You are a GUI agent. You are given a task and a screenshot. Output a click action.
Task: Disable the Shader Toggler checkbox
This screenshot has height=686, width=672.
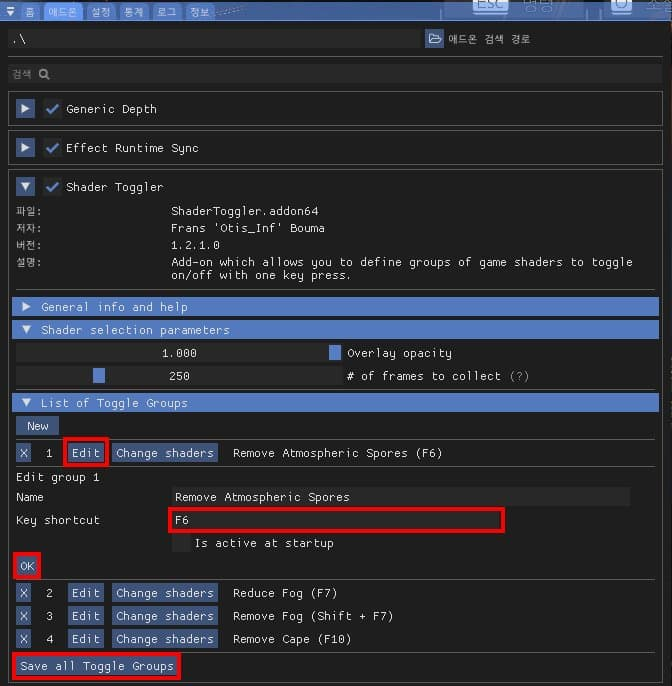(x=52, y=186)
